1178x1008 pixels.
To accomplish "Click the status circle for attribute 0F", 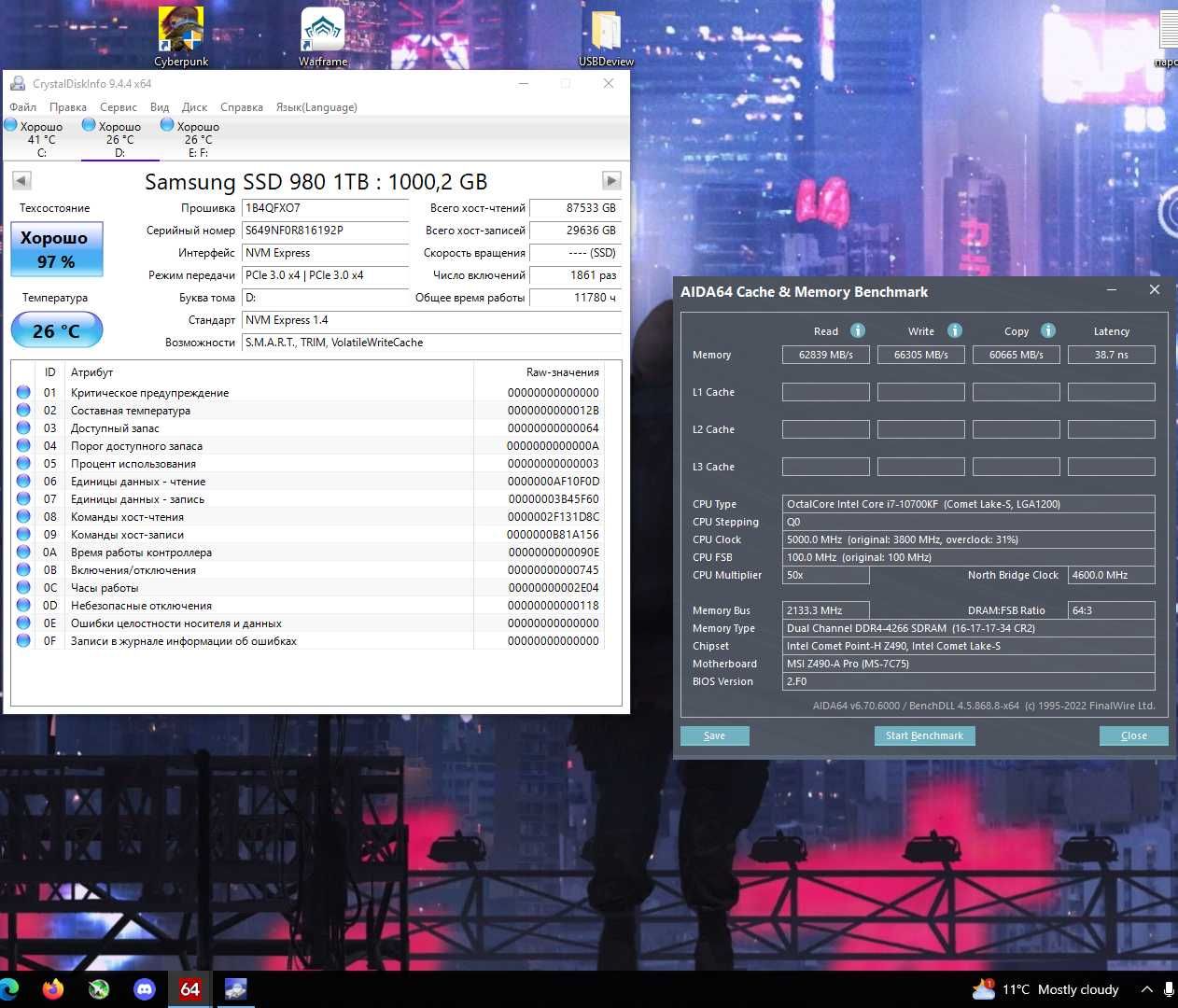I will 23,640.
